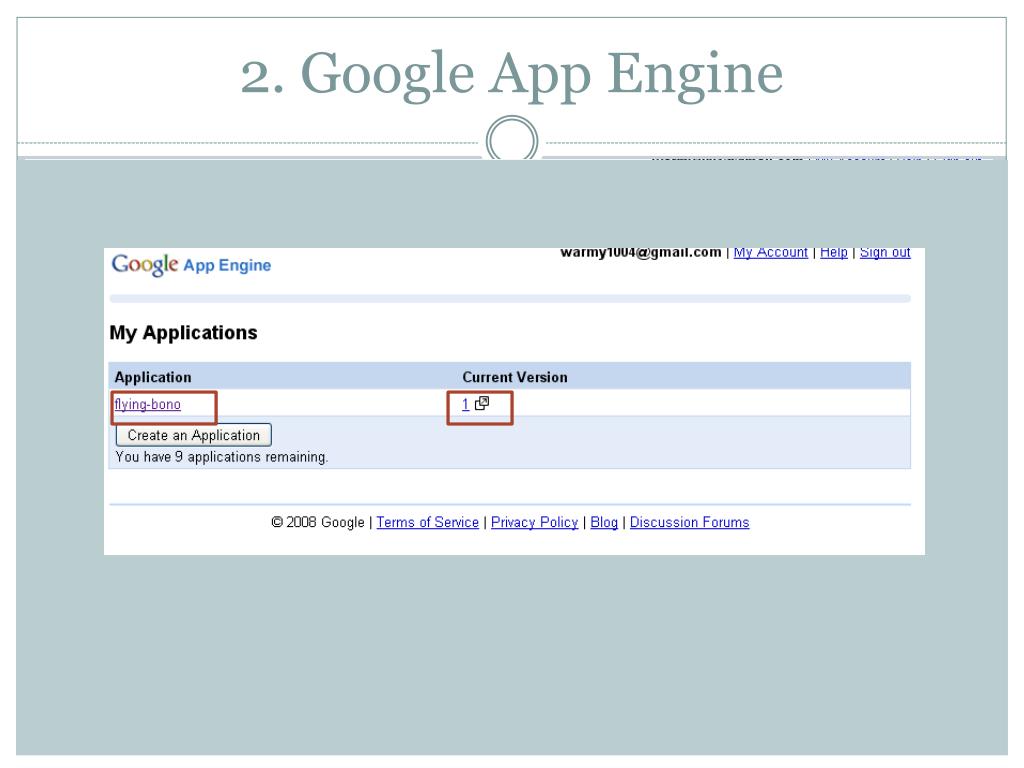This screenshot has width=1024, height=768.
Task: Open the Blog link
Action: (604, 522)
